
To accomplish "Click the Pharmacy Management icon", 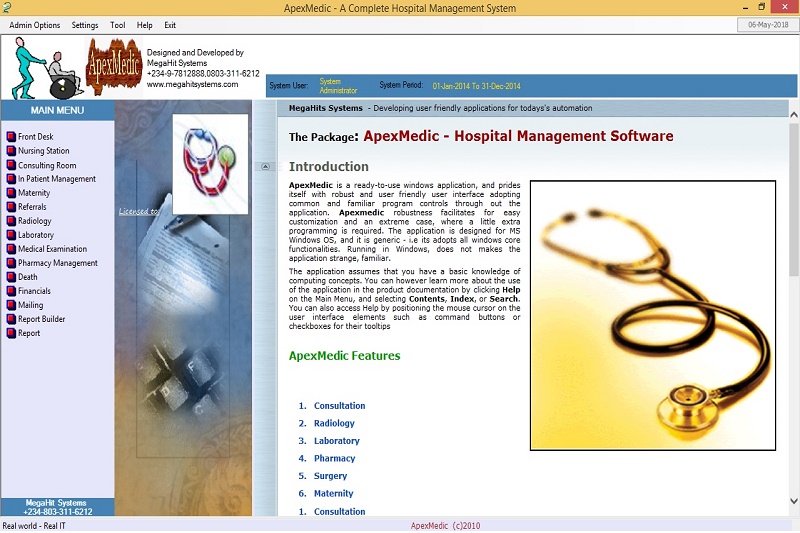I will tap(11, 263).
